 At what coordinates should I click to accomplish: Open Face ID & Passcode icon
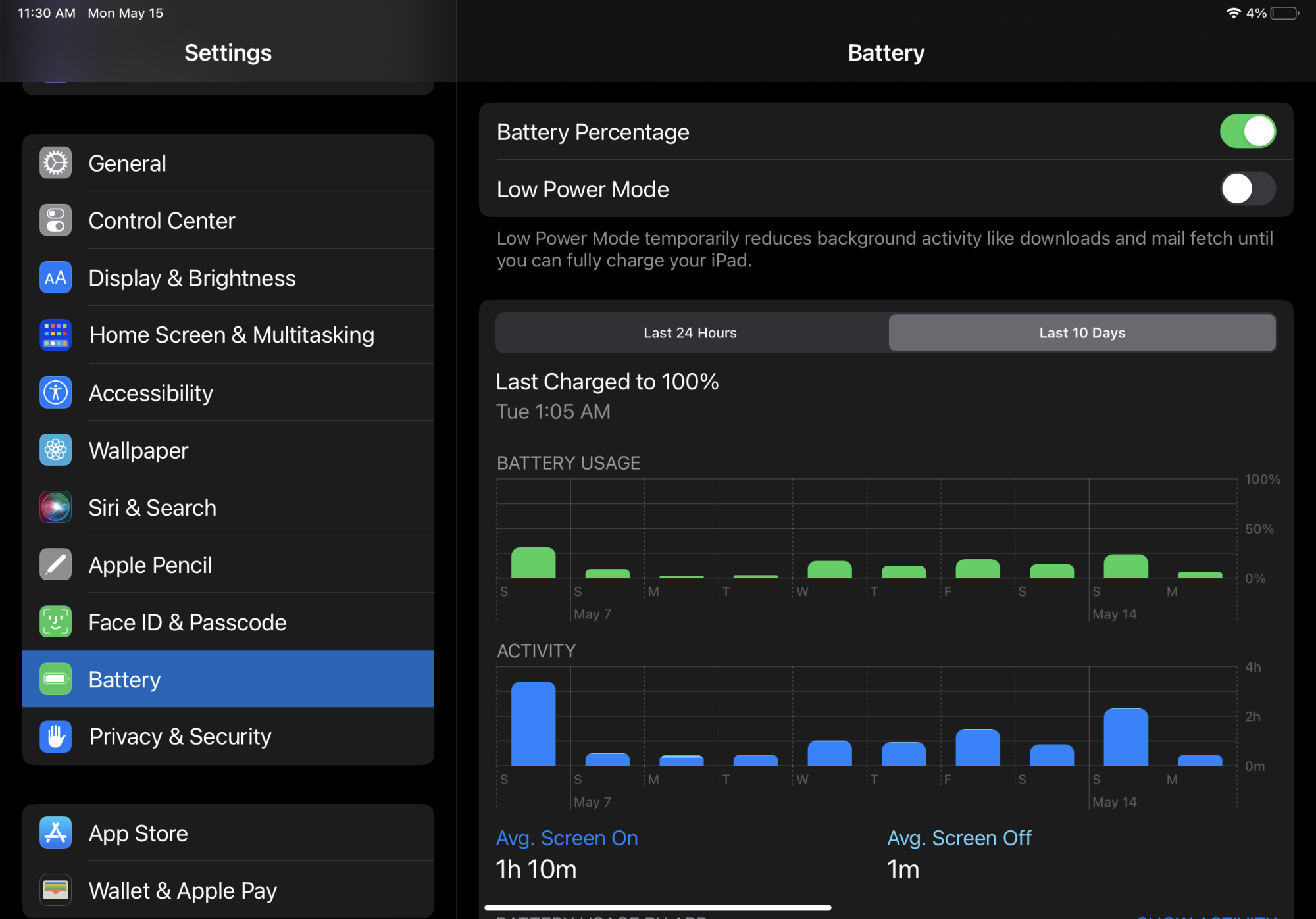[x=55, y=622]
